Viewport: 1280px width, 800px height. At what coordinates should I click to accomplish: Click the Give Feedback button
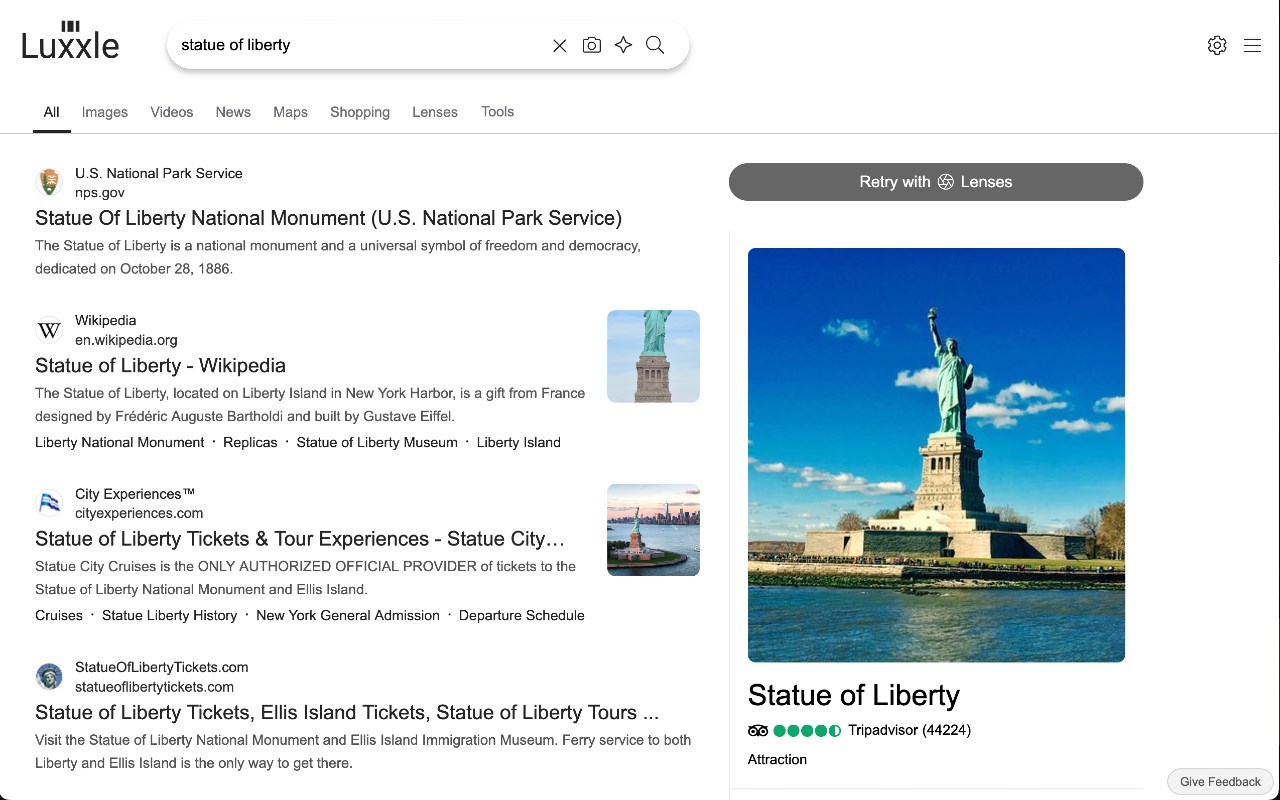click(1221, 782)
